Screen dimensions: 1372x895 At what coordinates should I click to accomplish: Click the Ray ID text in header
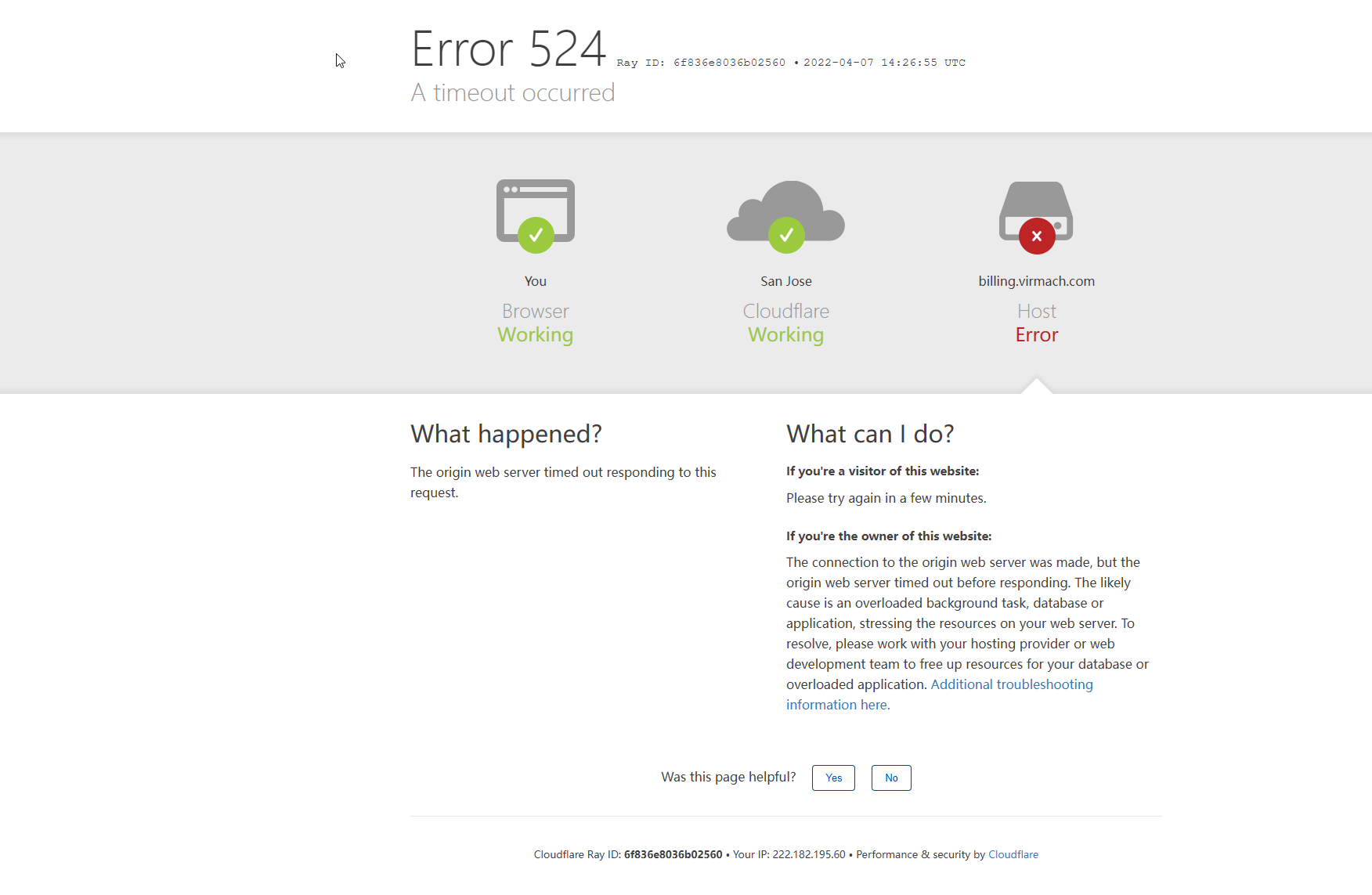(701, 63)
